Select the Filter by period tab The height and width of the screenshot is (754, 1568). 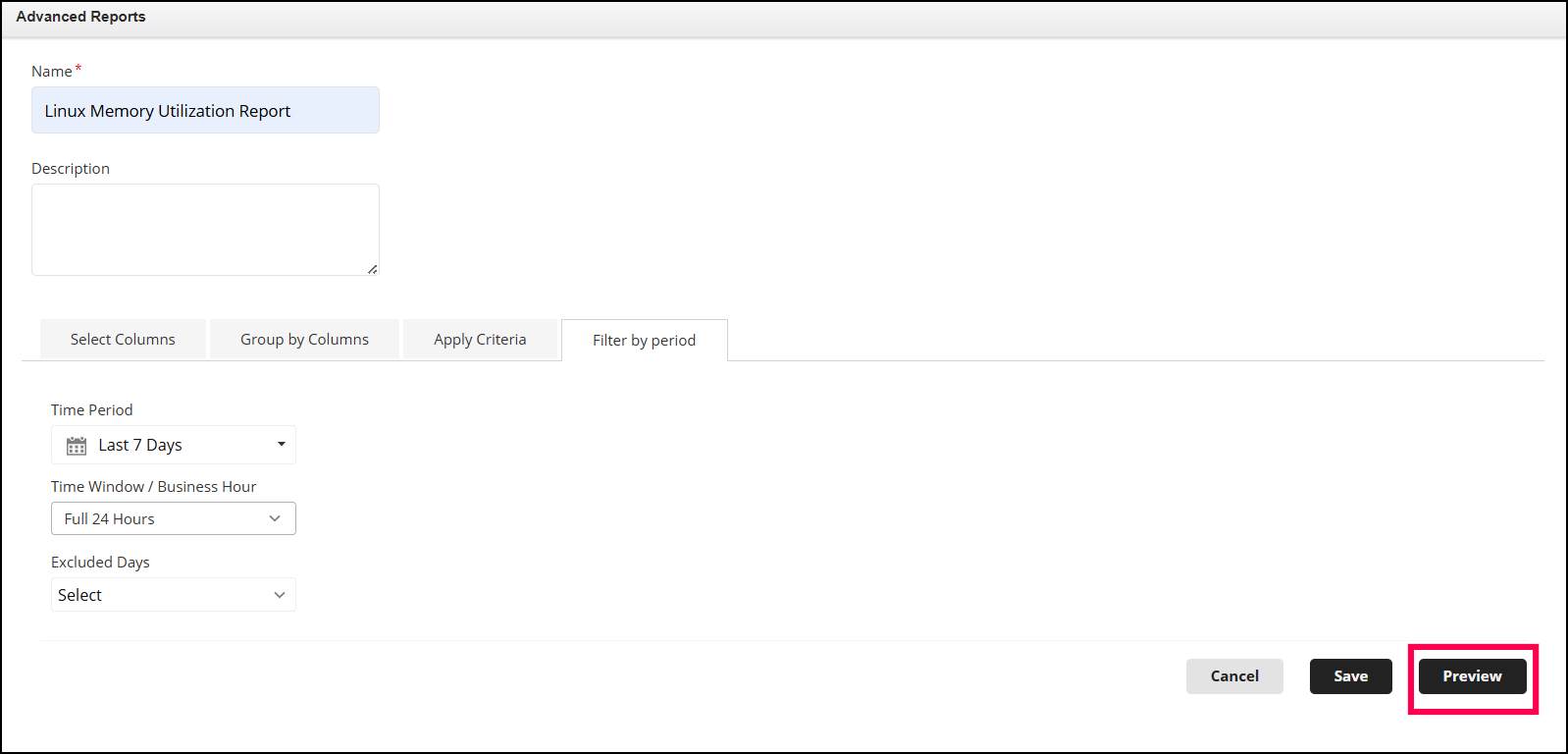(645, 340)
